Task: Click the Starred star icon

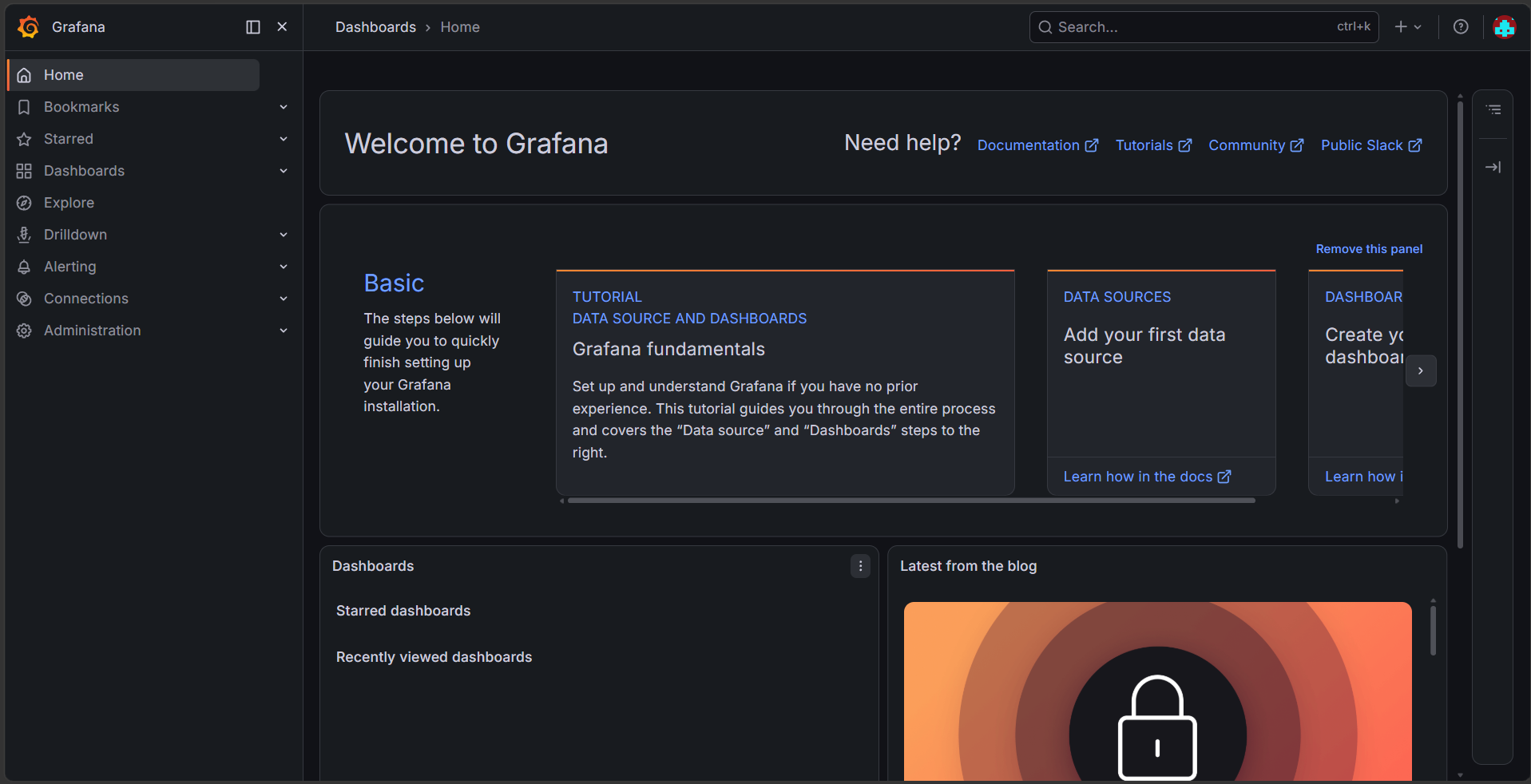Action: [24, 139]
